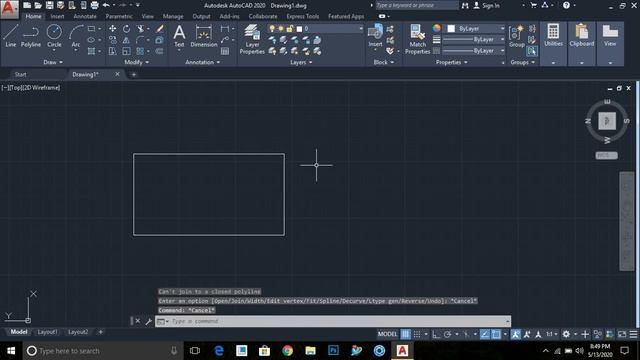This screenshot has height=360, width=640.
Task: Select the Arc tool
Action: (76, 36)
